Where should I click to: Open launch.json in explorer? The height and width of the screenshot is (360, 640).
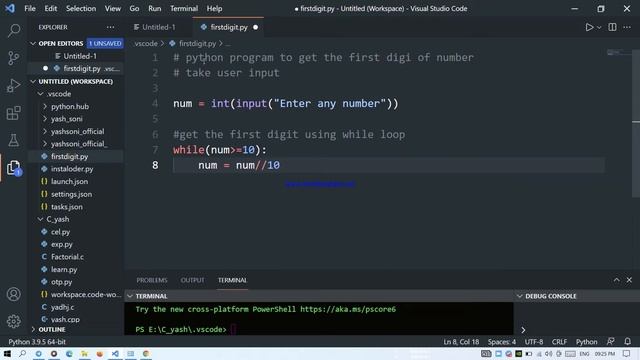point(76,182)
